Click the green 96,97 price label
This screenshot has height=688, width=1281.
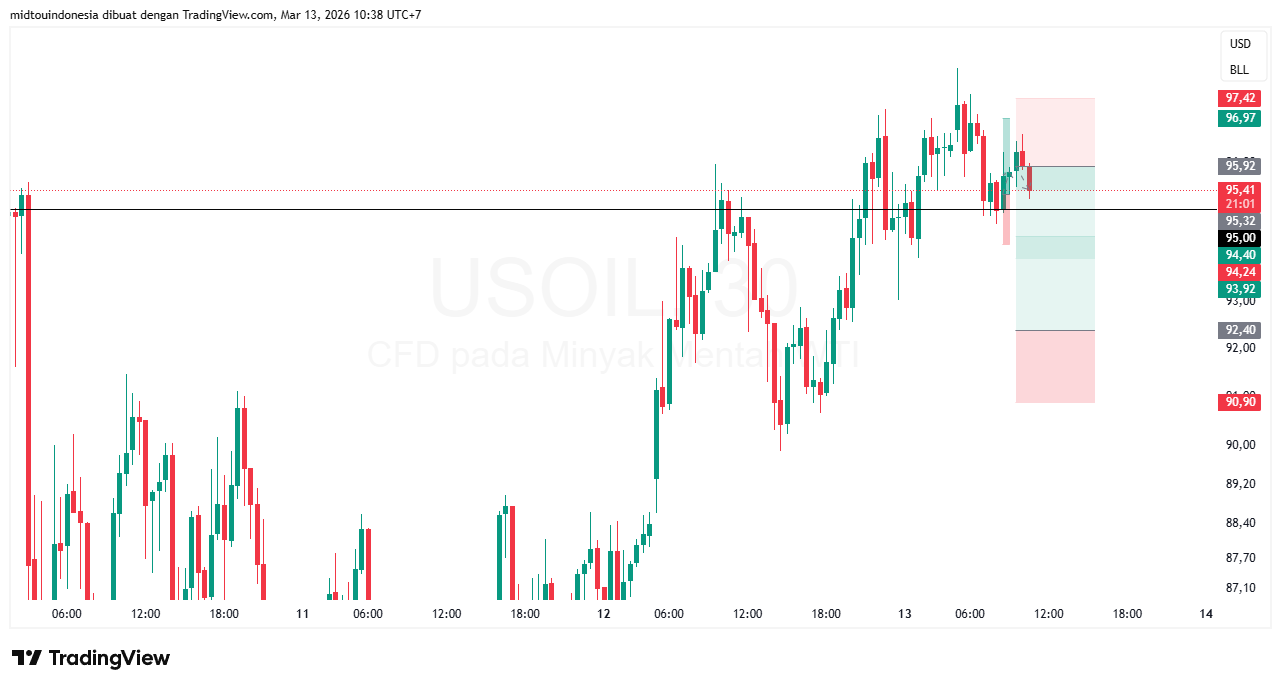click(1240, 118)
